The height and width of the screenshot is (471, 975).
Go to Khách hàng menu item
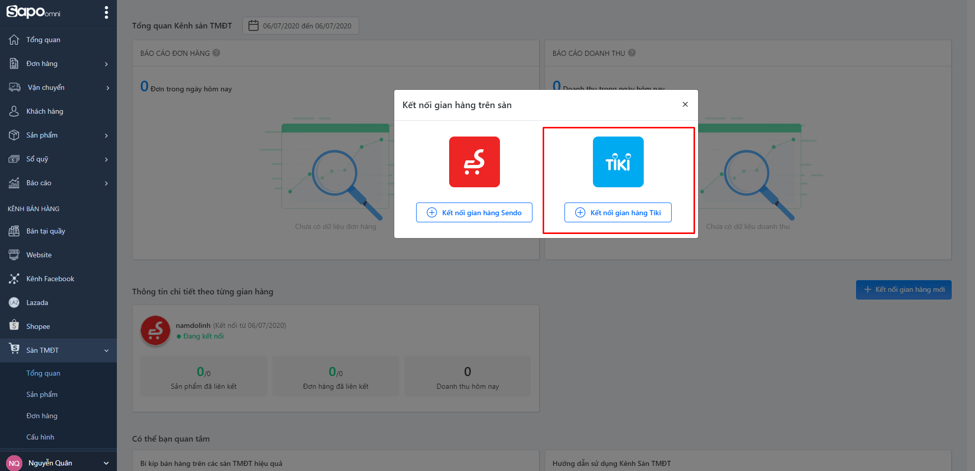(58, 111)
